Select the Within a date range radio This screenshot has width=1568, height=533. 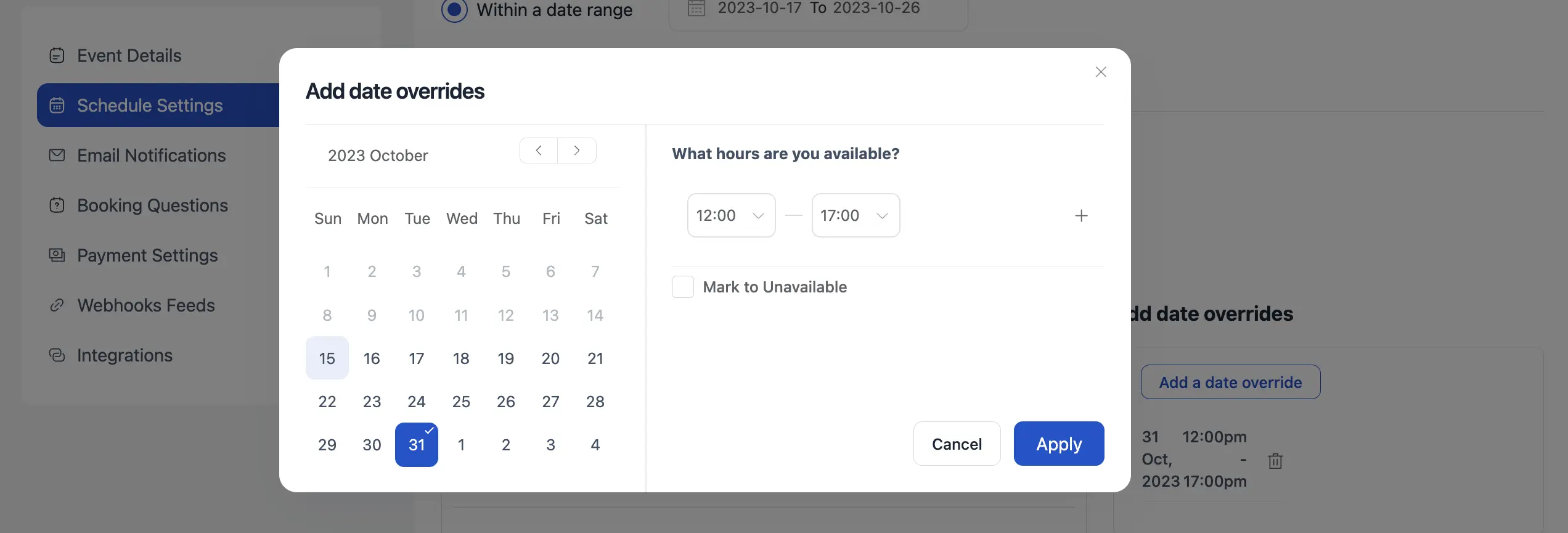(x=454, y=10)
